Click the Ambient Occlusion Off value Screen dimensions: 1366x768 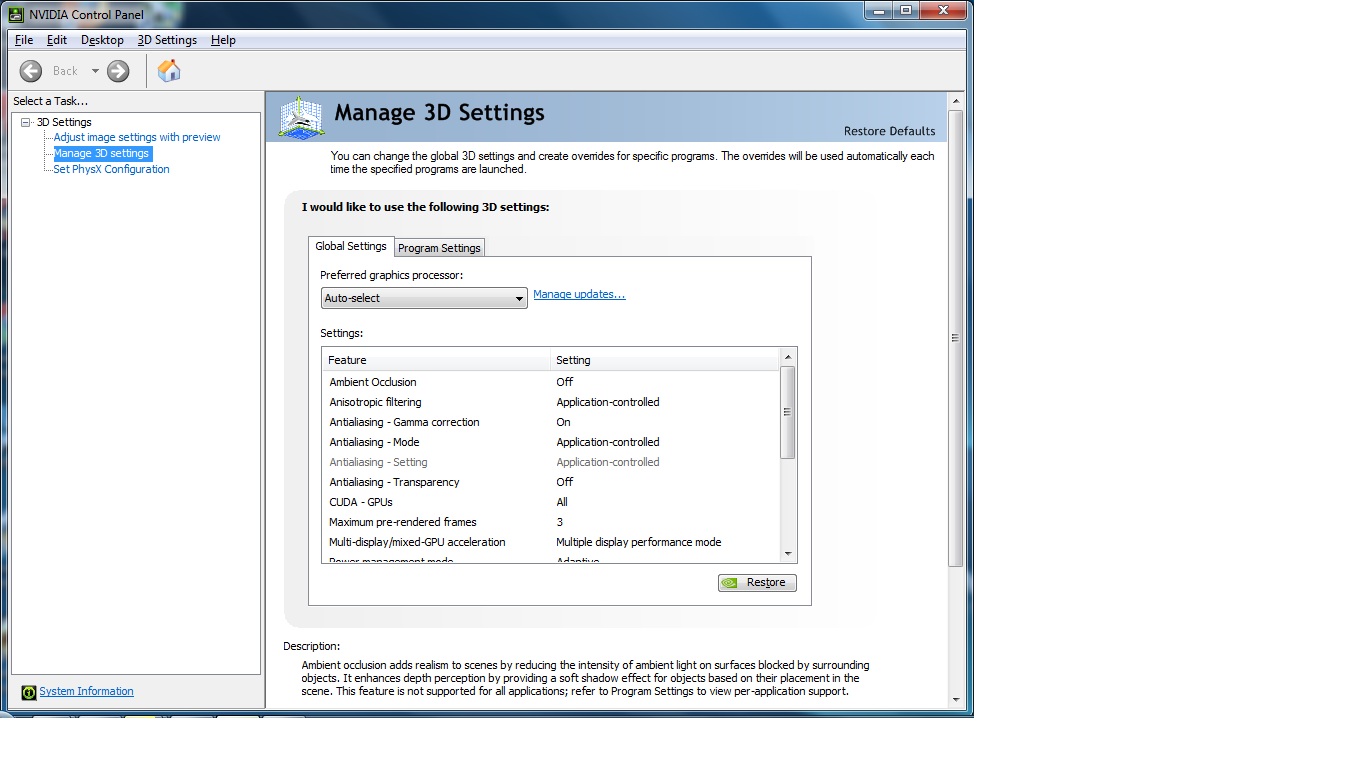coord(564,382)
